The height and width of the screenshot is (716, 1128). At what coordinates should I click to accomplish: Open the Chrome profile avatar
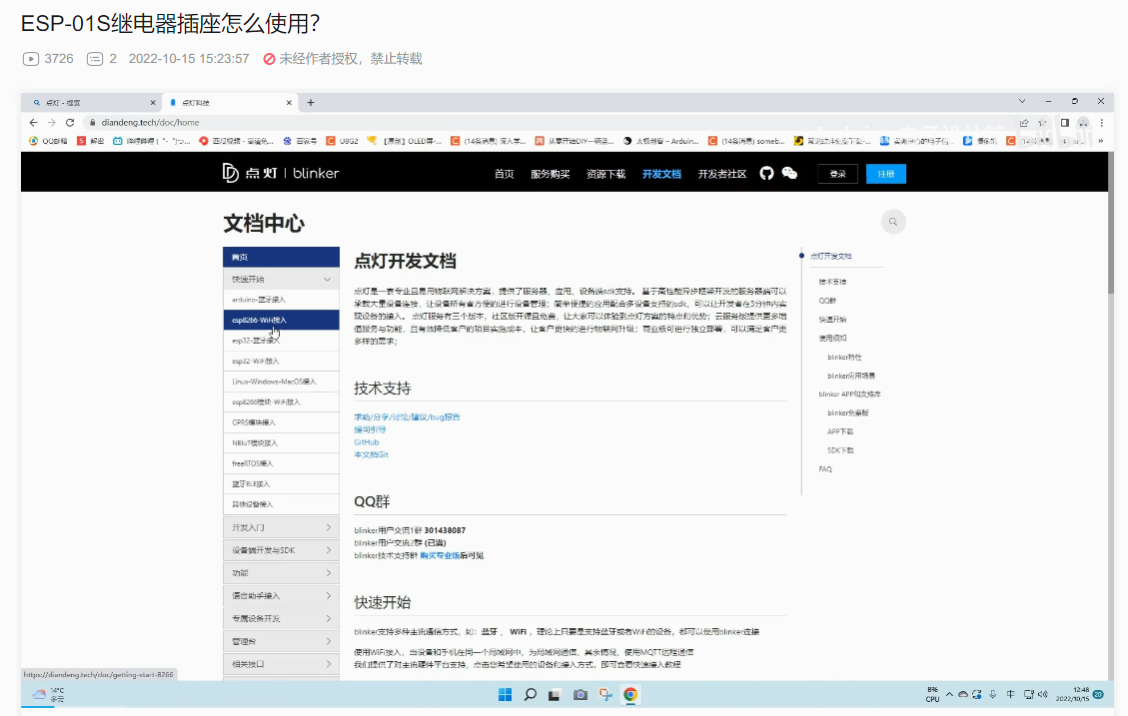pyautogui.click(x=1083, y=123)
